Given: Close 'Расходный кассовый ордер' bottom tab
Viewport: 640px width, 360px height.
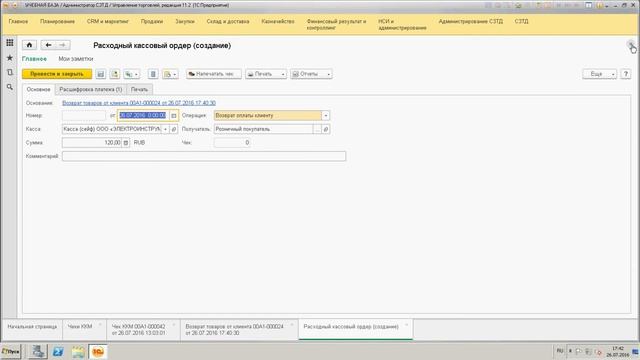Looking at the screenshot, I should point(406,325).
